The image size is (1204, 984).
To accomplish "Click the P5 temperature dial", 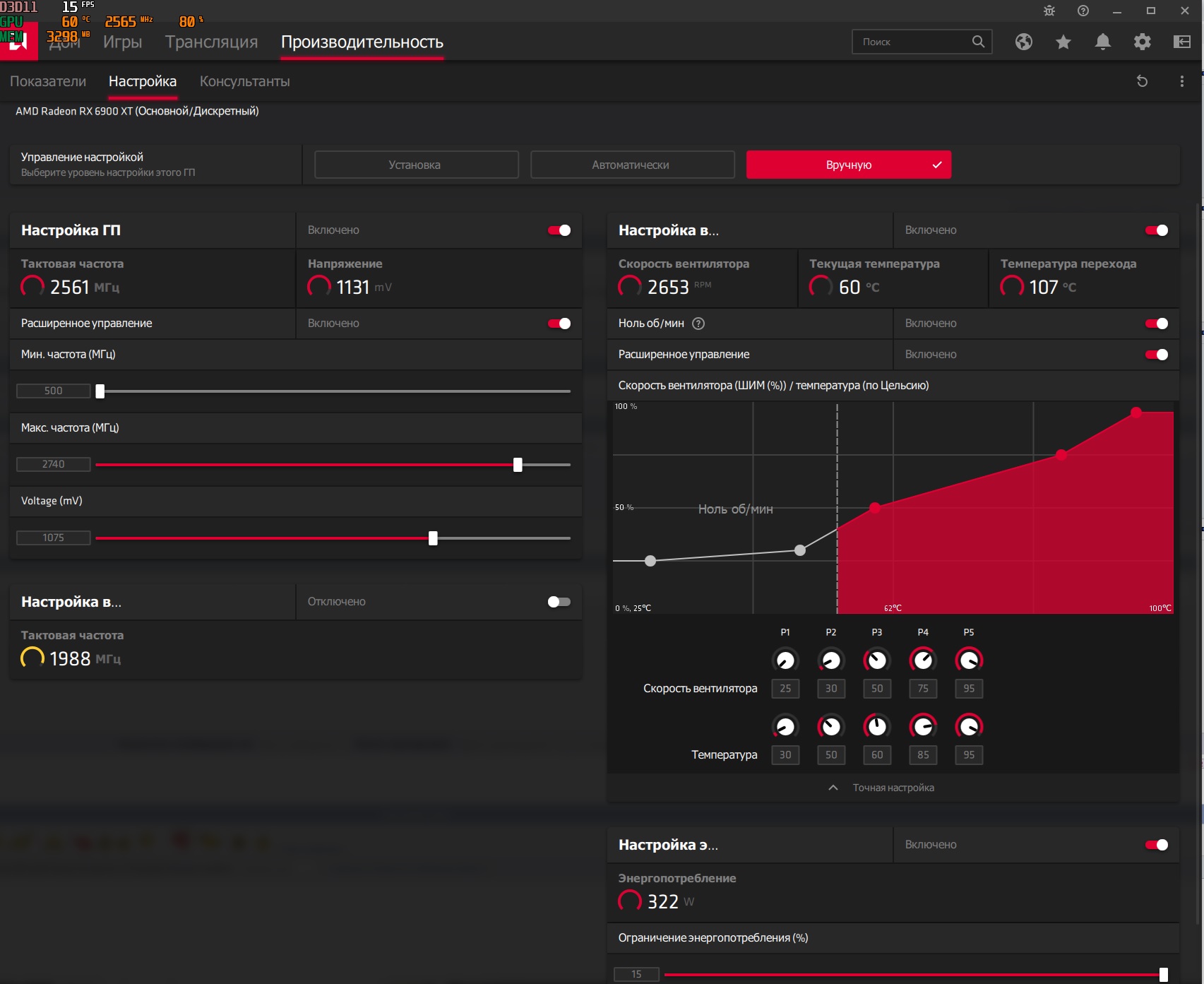I will click(969, 726).
